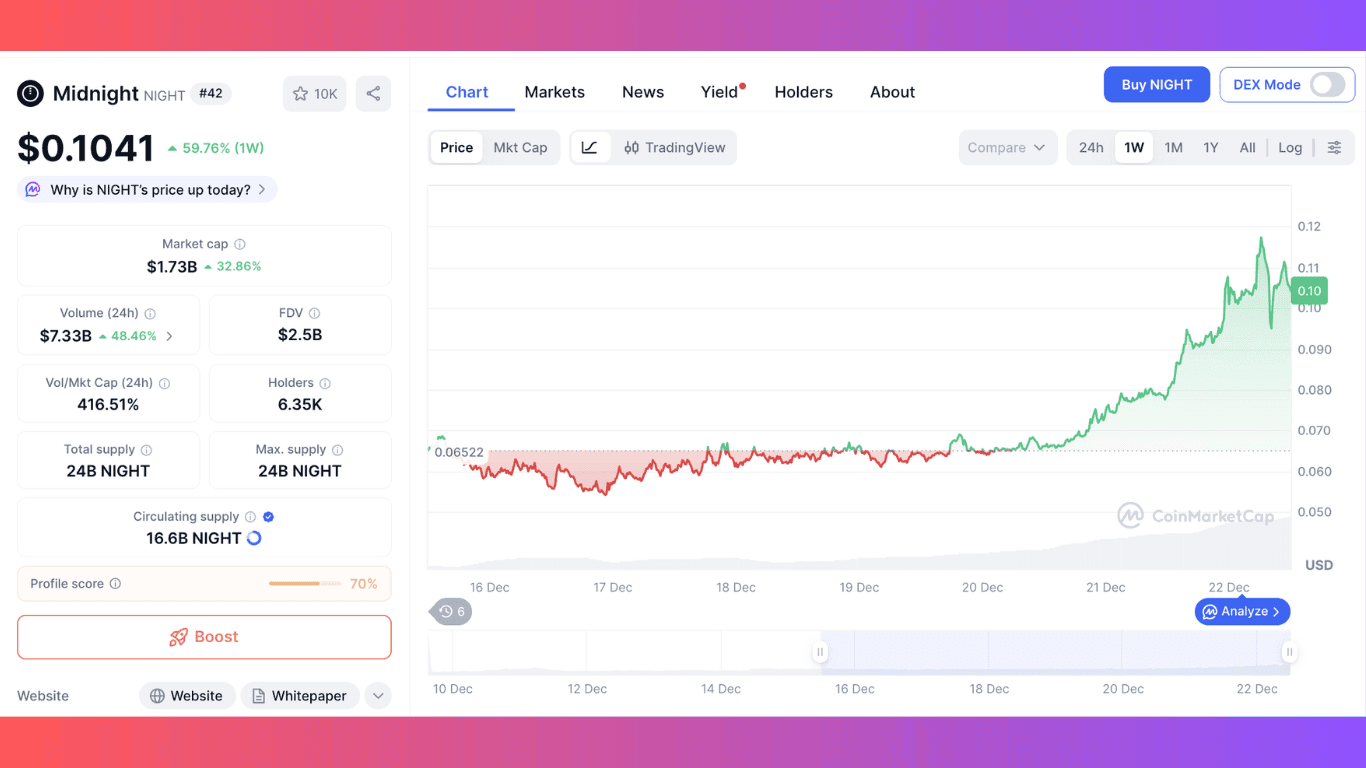1366x768 pixels.
Task: Click the Boost button
Action: [x=204, y=637]
